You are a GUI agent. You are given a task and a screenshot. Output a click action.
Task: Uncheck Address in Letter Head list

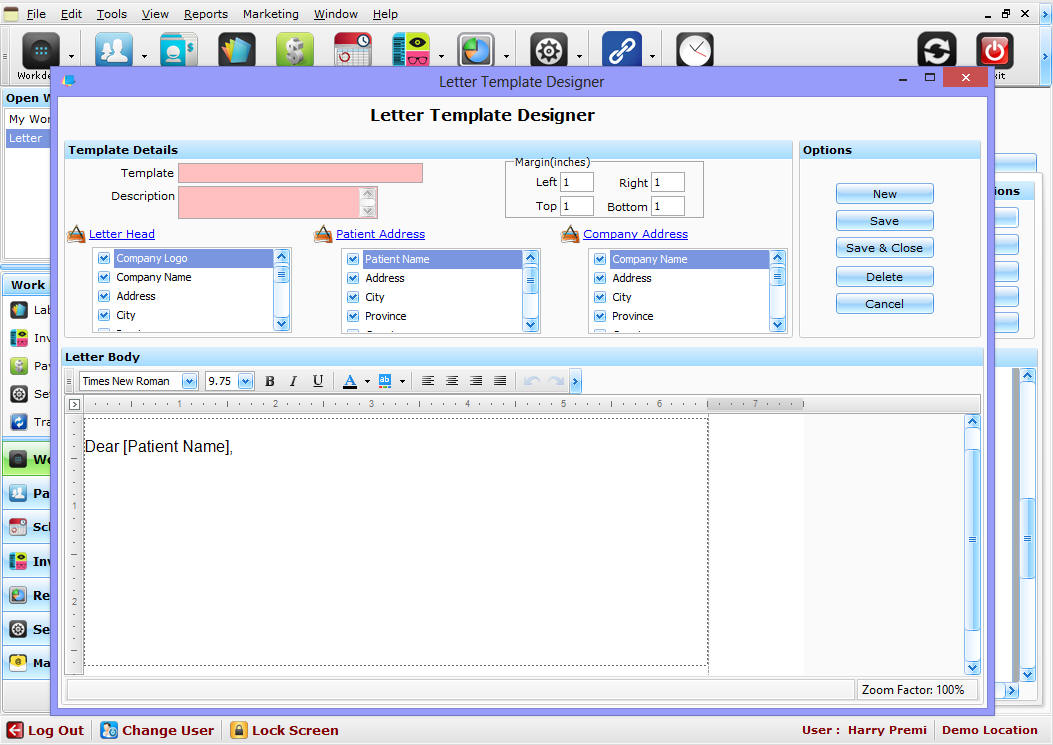(104, 296)
